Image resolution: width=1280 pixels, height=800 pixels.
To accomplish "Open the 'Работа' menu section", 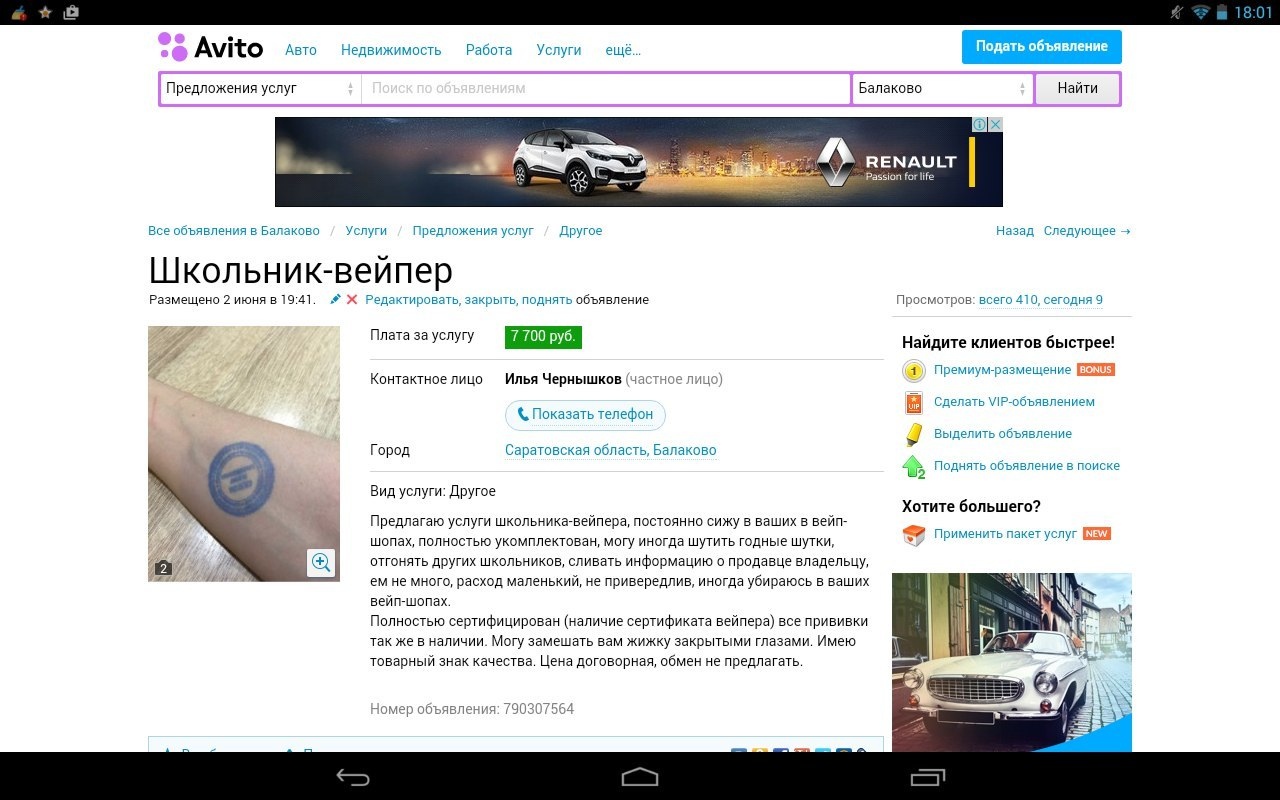I will [x=489, y=50].
